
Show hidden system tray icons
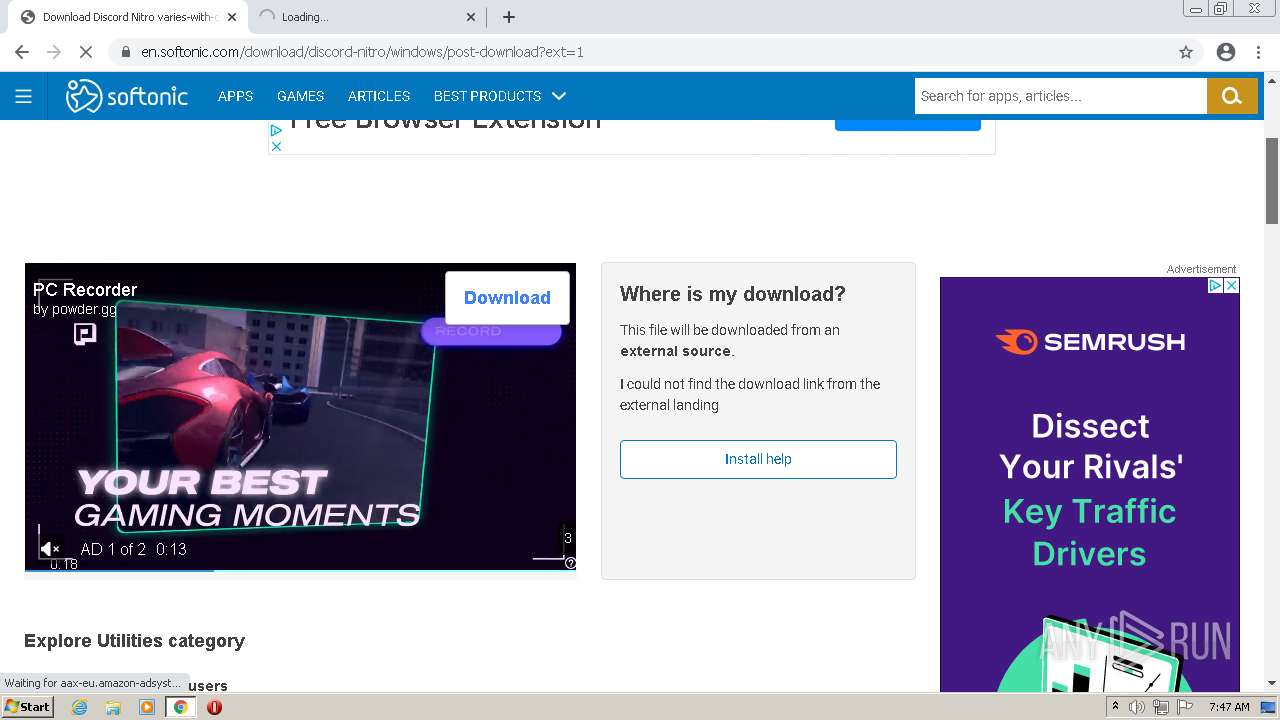pyautogui.click(x=1115, y=707)
